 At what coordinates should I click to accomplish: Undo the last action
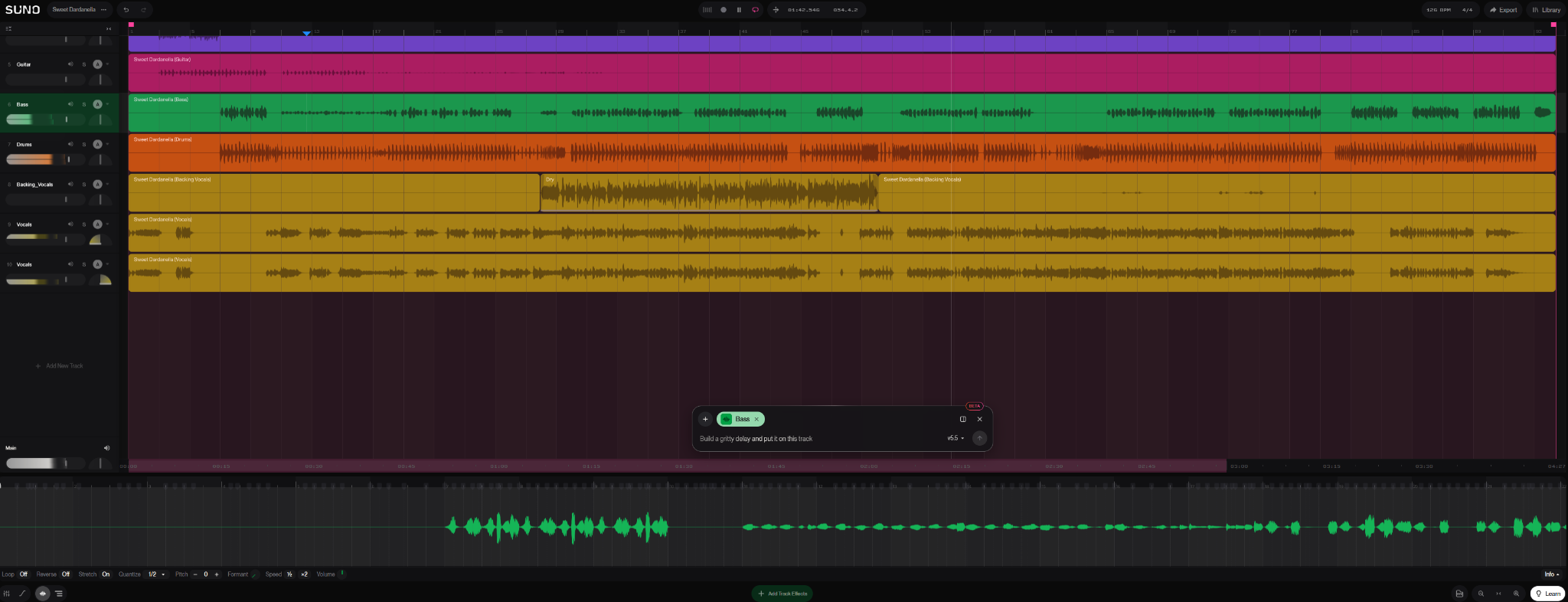pyautogui.click(x=126, y=10)
